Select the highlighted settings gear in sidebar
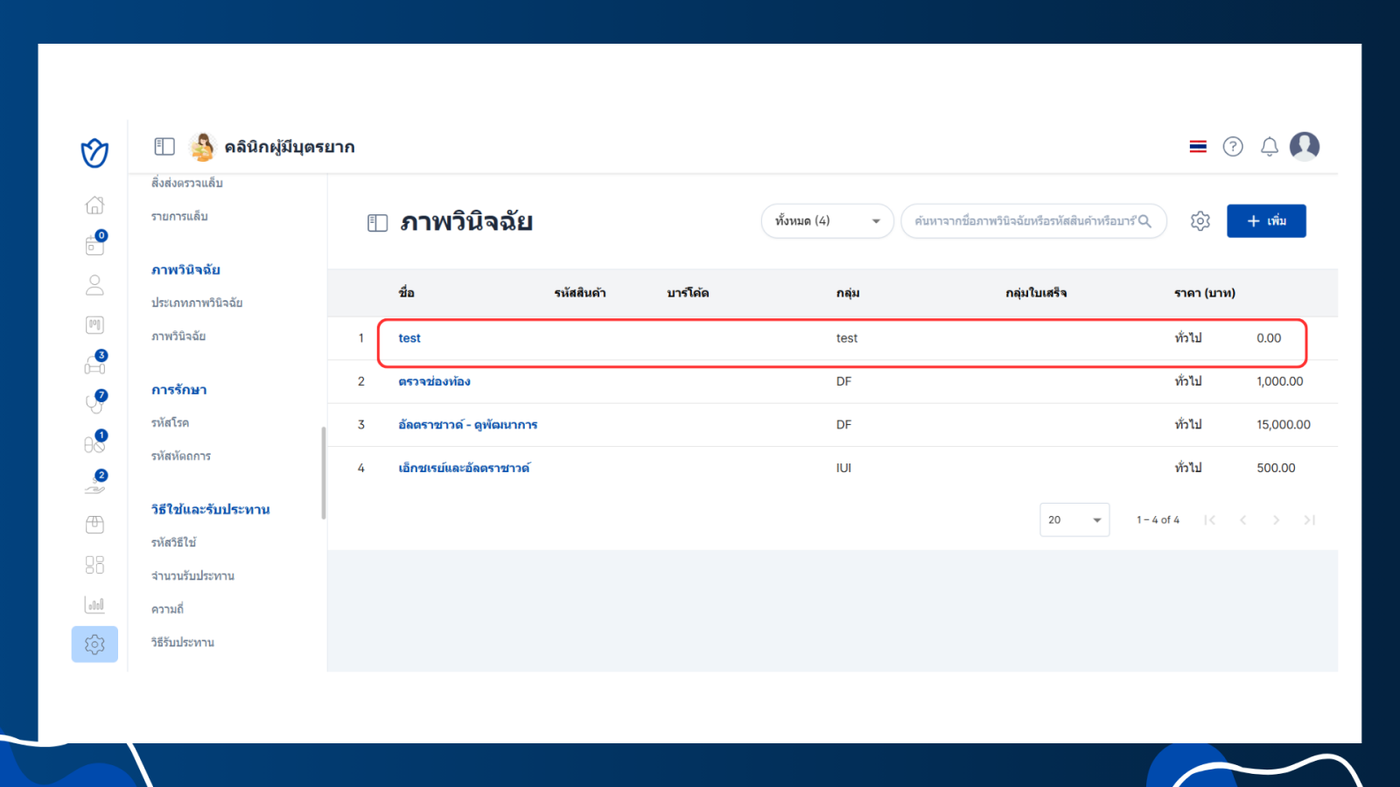This screenshot has height=787, width=1400. point(94,645)
